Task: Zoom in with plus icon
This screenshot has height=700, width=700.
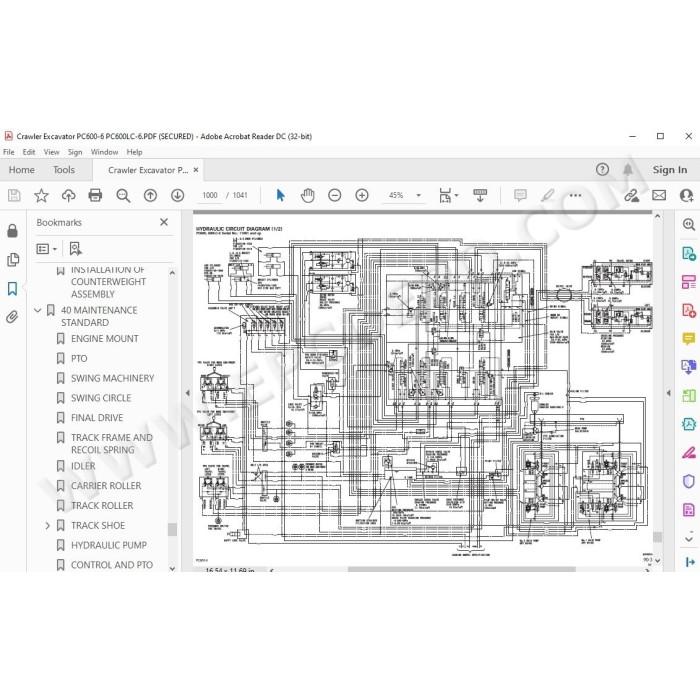Action: 362,195
